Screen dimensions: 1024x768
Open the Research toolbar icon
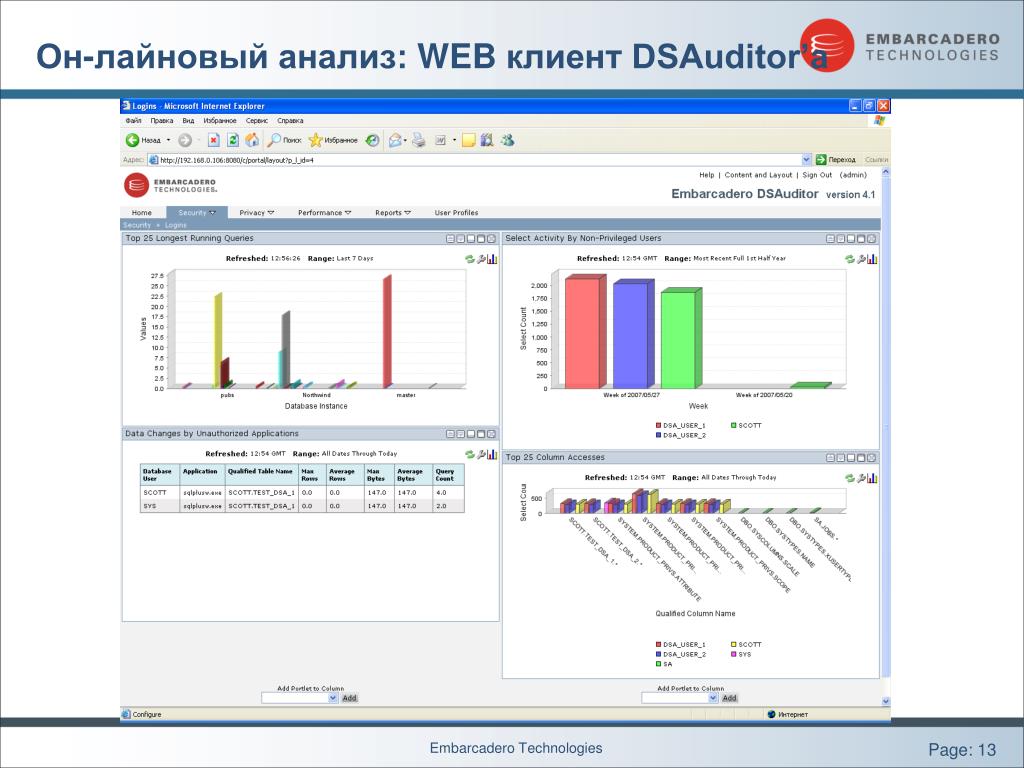(x=487, y=140)
